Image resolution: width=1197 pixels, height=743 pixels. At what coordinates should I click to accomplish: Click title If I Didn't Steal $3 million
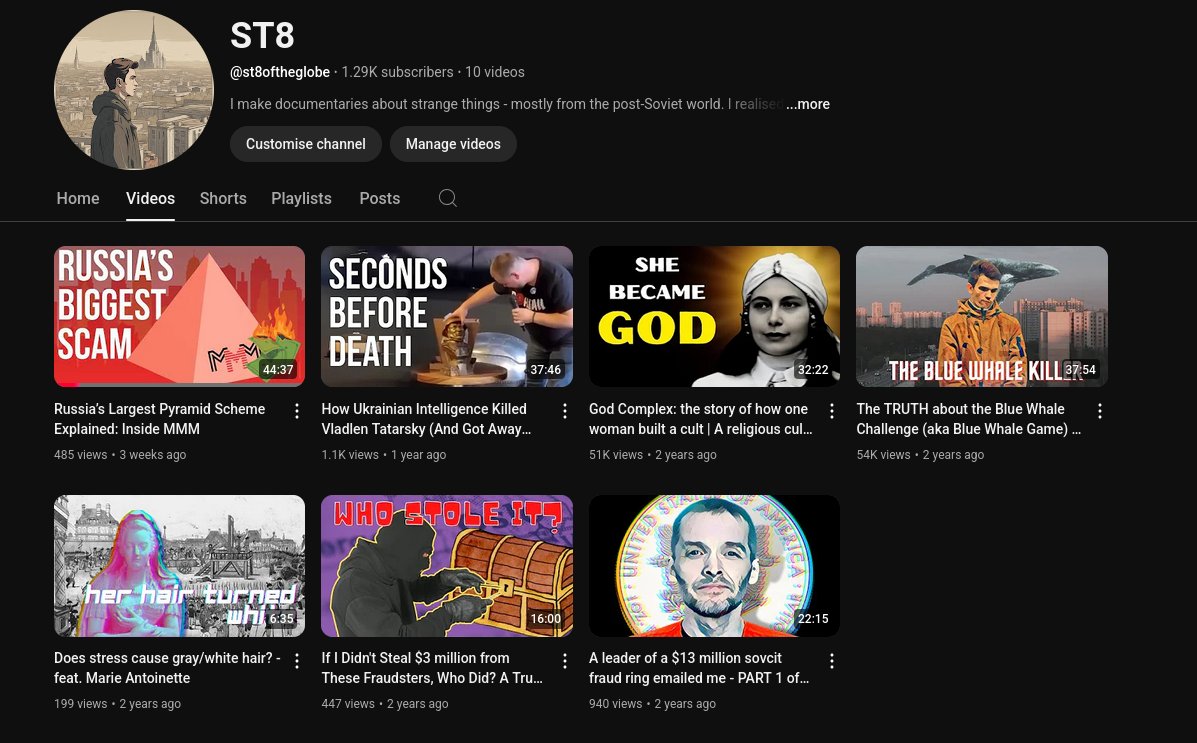coord(432,667)
